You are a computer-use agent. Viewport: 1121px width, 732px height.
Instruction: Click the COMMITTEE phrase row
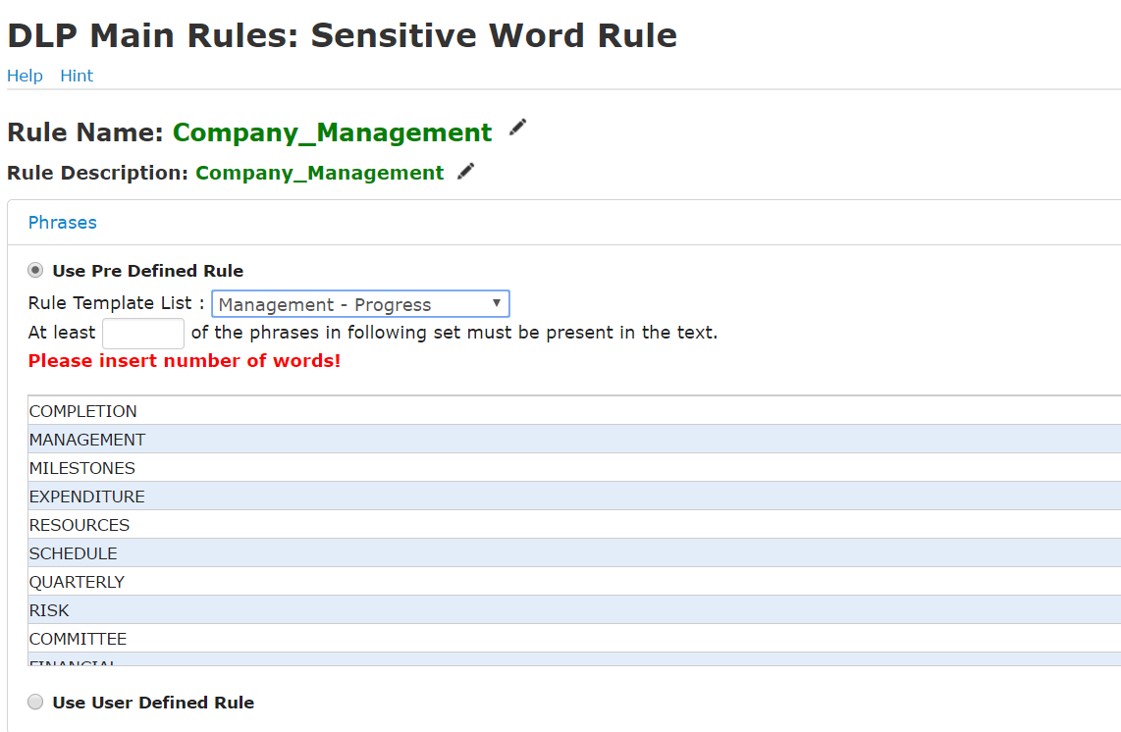pyautogui.click(x=78, y=639)
